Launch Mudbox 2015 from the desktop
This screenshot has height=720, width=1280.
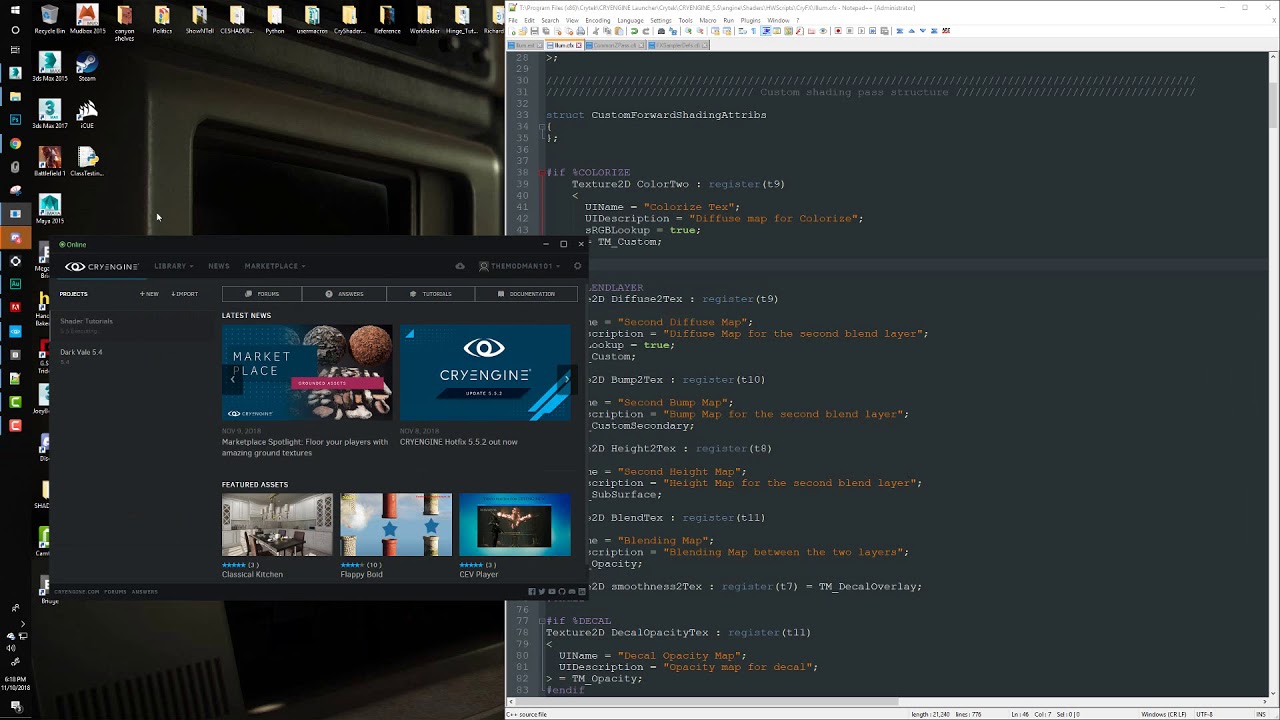(x=87, y=19)
